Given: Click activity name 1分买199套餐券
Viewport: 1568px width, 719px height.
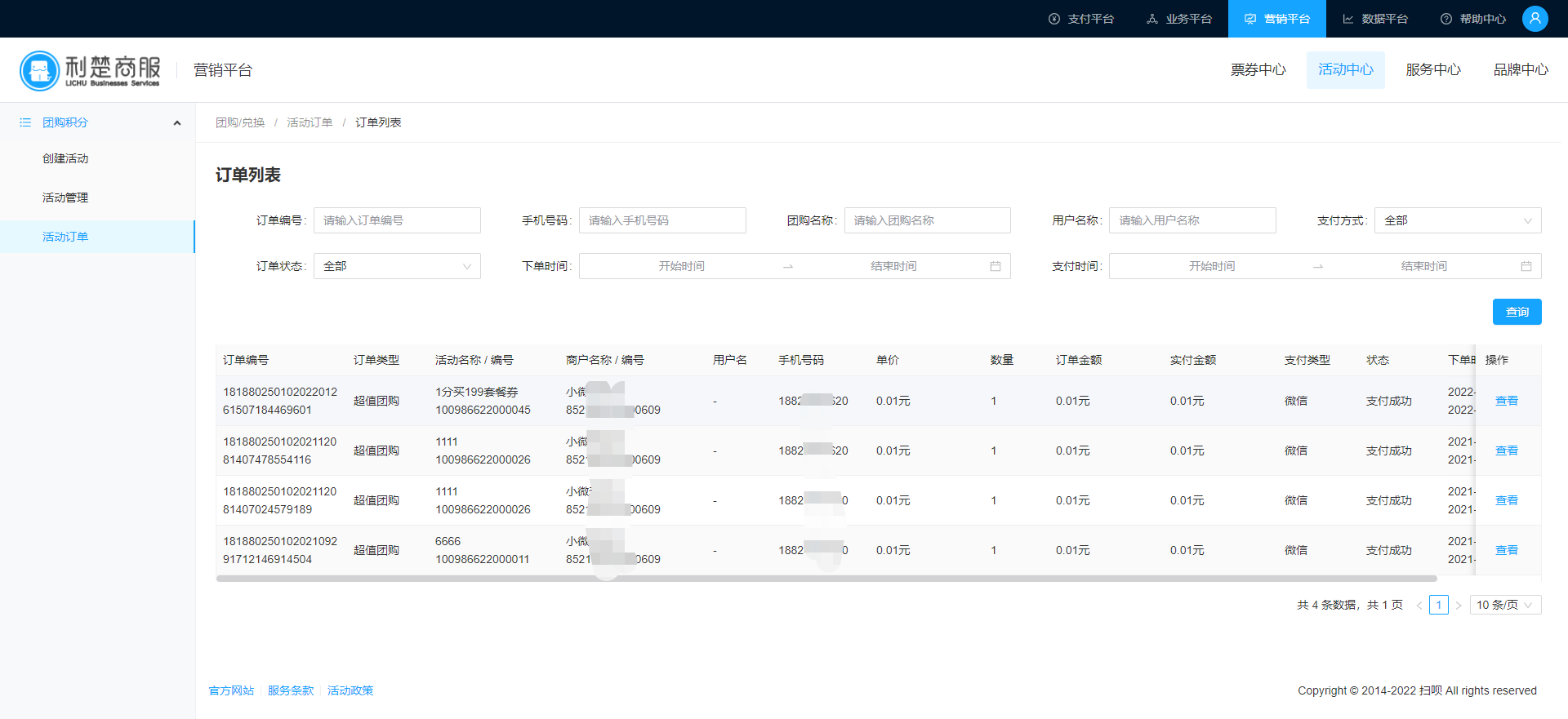Looking at the screenshot, I should pyautogui.click(x=477, y=392).
